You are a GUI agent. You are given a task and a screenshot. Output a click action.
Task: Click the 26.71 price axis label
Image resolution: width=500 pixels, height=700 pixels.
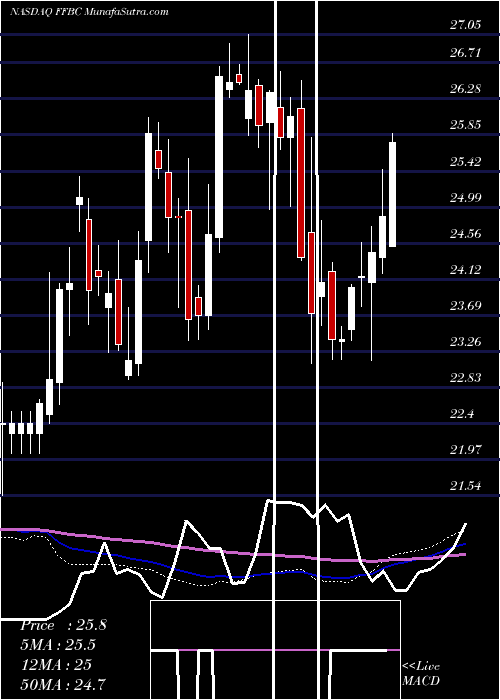pos(465,54)
